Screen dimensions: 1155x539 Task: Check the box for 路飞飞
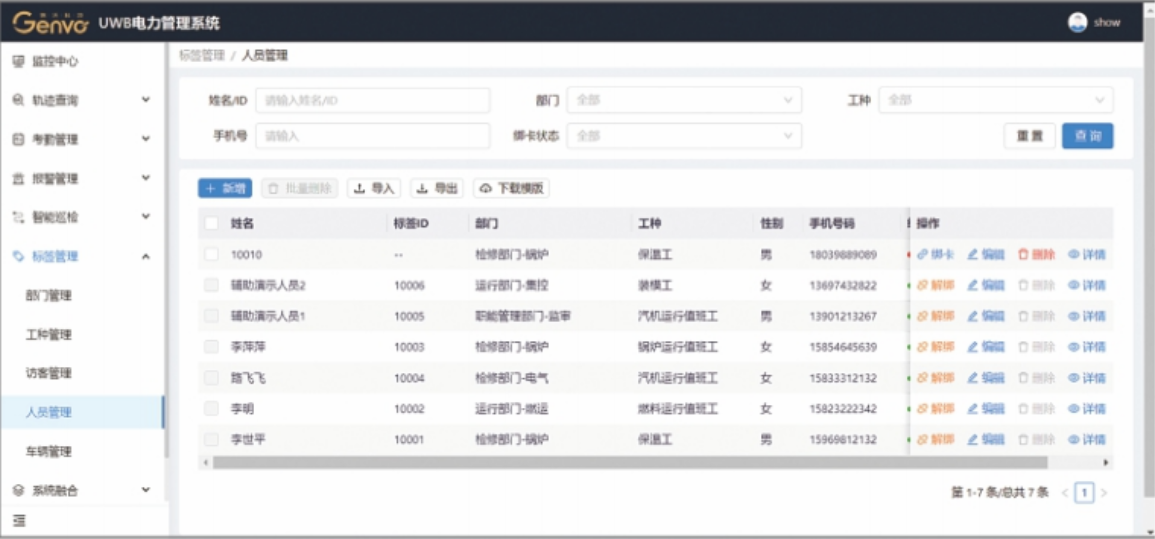pyautogui.click(x=211, y=378)
